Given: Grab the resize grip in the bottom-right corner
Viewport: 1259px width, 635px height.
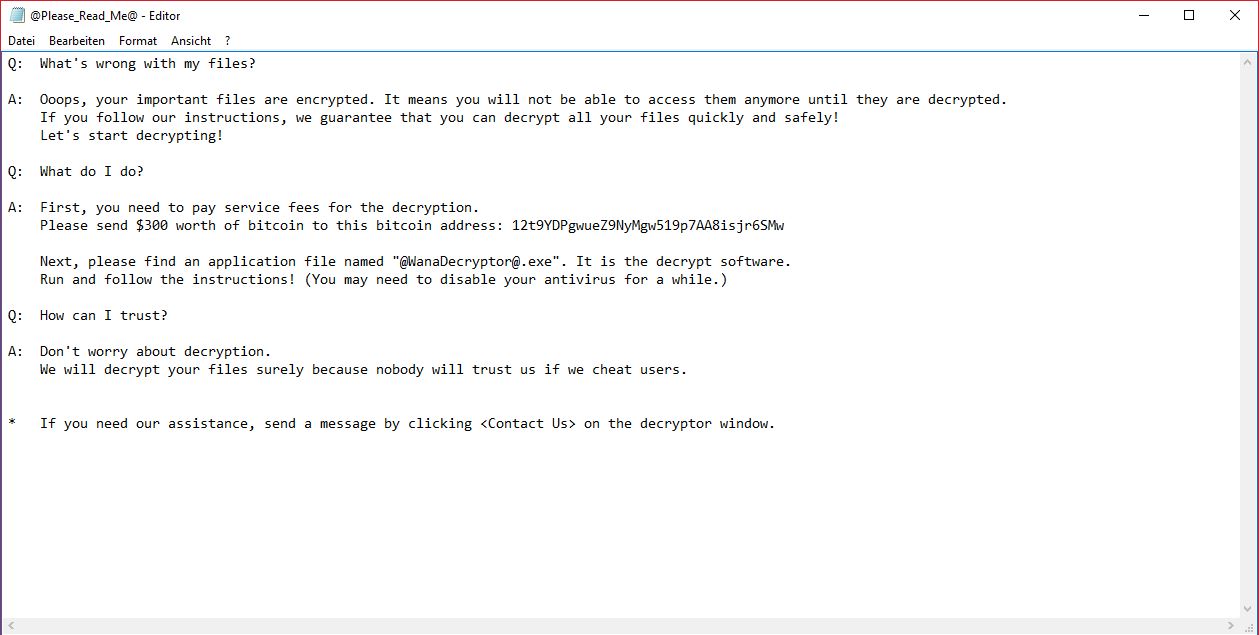Looking at the screenshot, I should (1250, 626).
